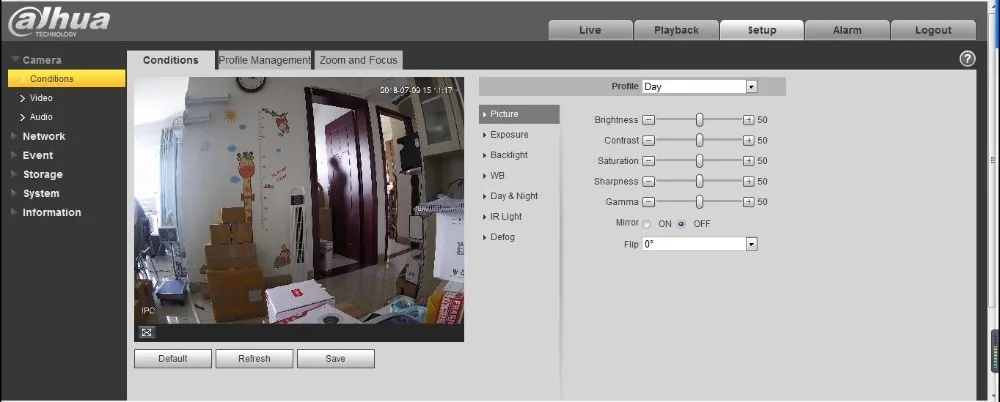Viewport: 1000px width, 402px height.
Task: Open the help question mark icon
Action: (967, 59)
